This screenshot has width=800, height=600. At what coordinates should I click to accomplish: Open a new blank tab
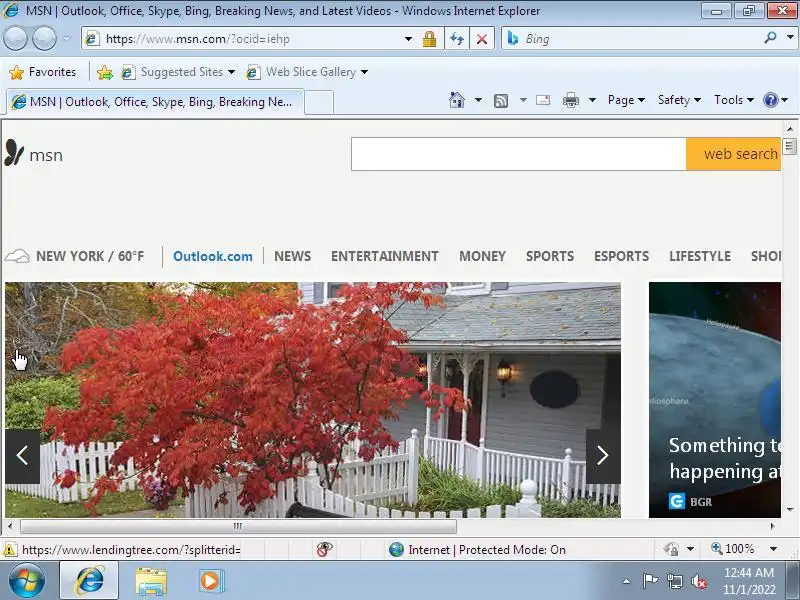tap(319, 102)
